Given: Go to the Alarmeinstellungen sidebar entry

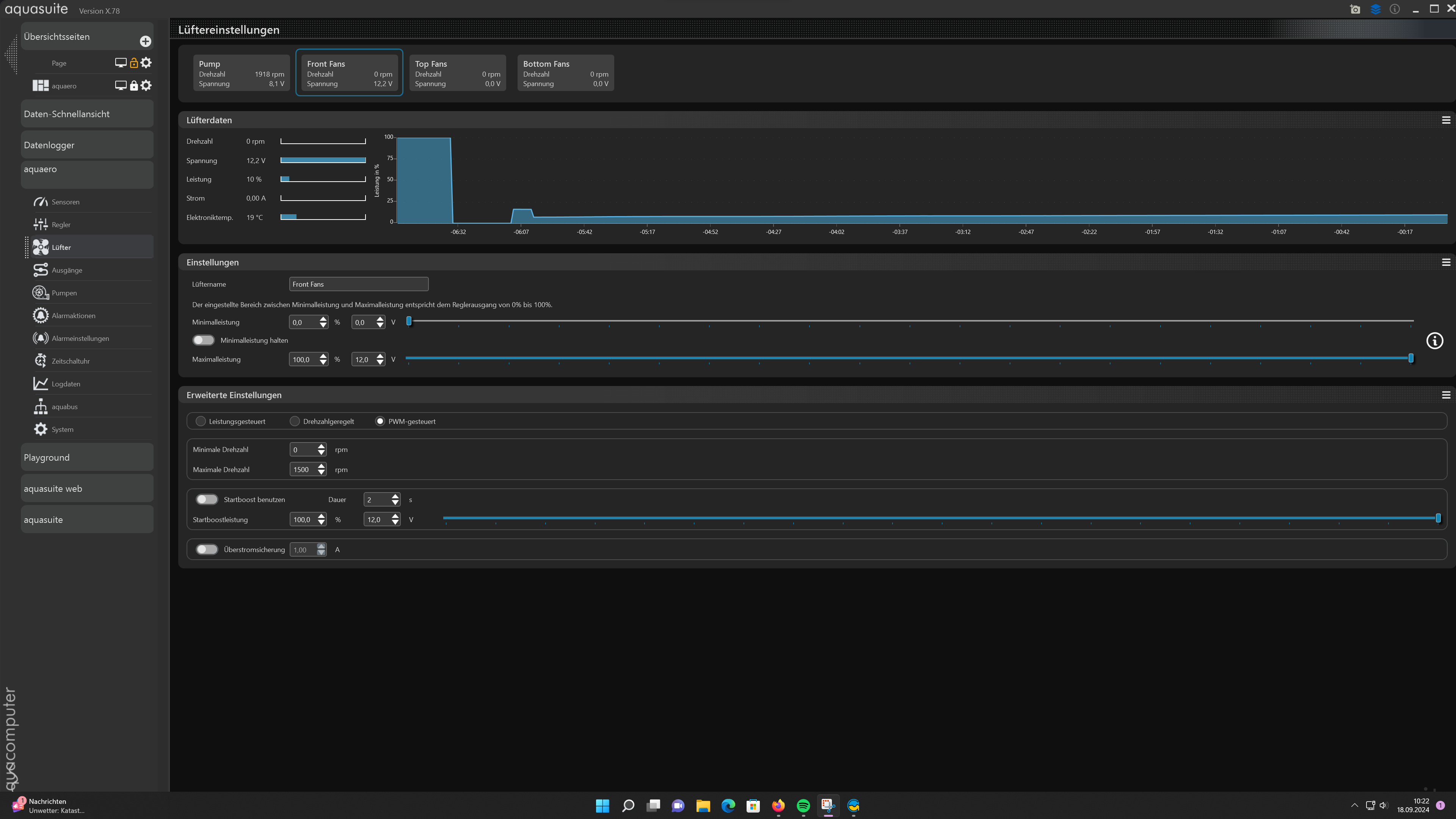Looking at the screenshot, I should tap(80, 339).
